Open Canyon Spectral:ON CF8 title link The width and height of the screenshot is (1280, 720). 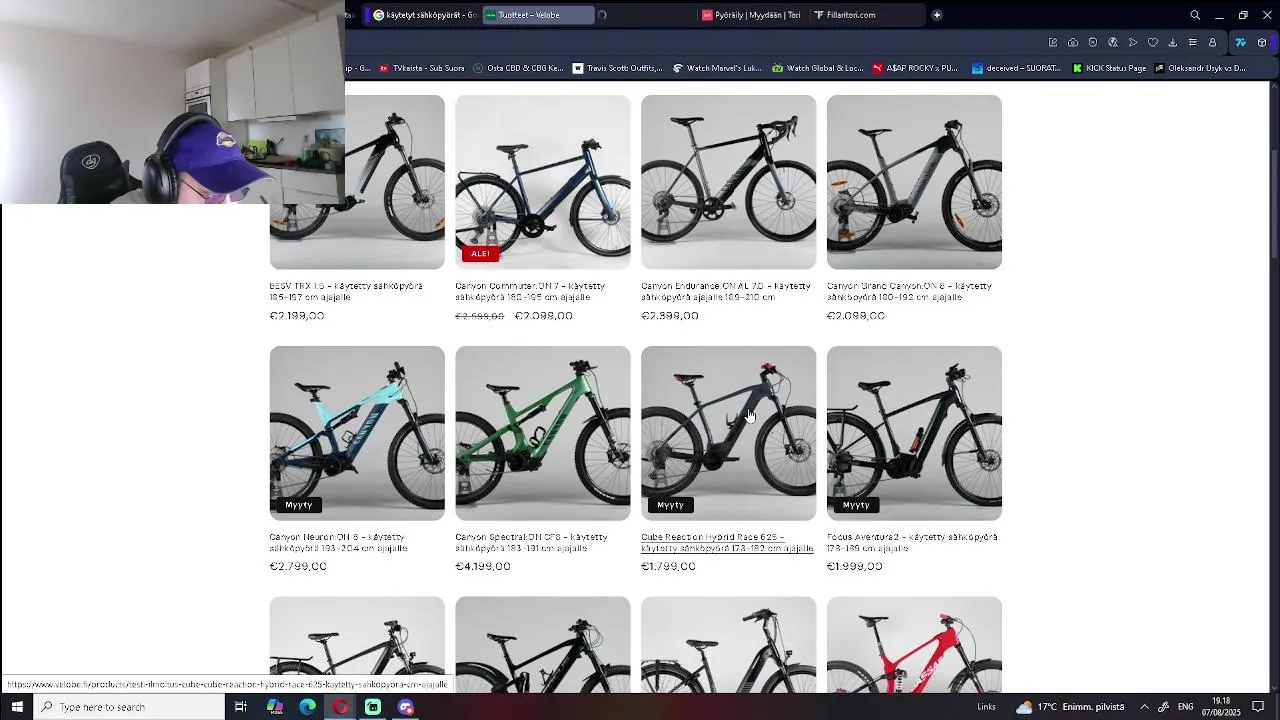click(531, 542)
